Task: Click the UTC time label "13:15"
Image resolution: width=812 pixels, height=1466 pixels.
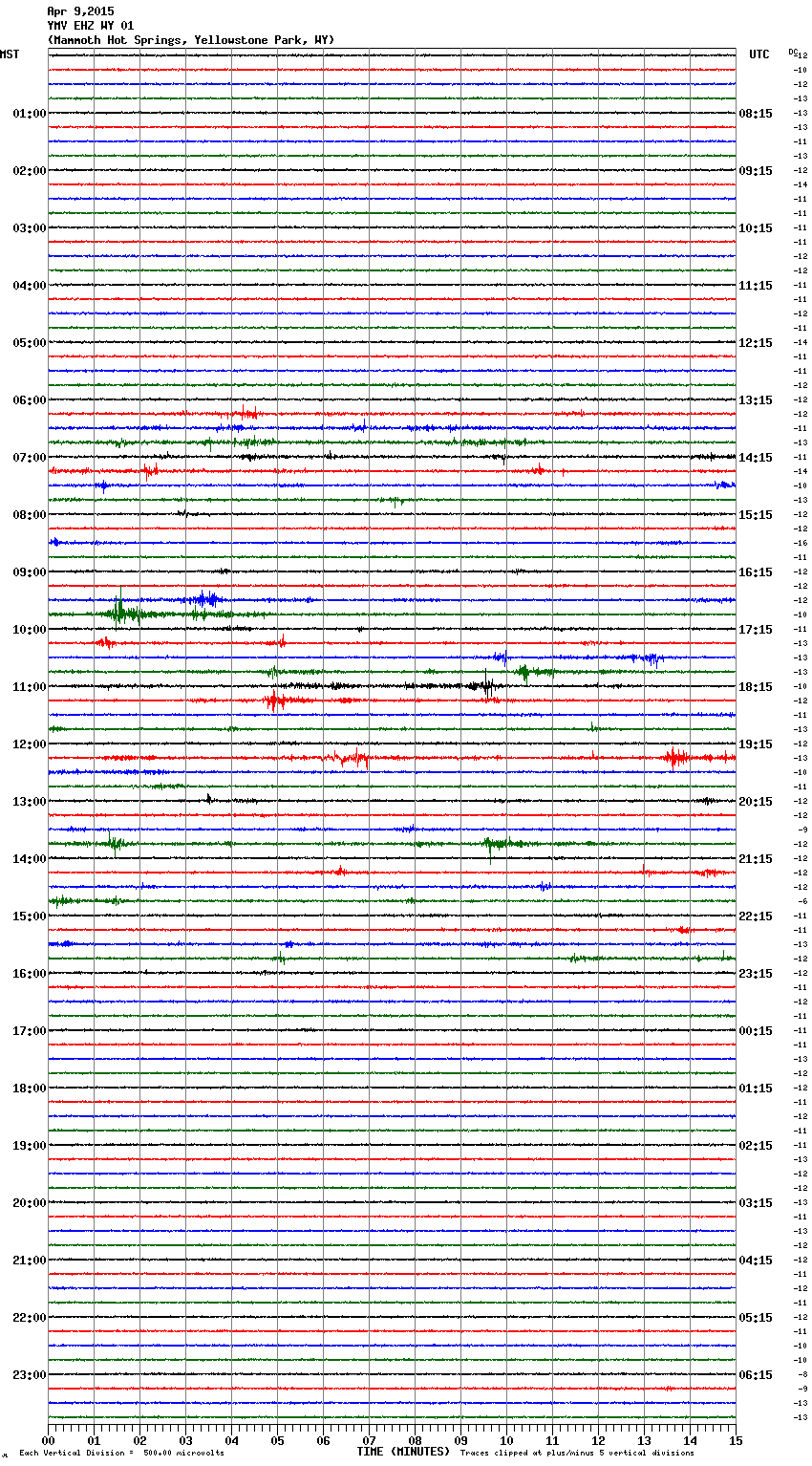Action: point(756,400)
